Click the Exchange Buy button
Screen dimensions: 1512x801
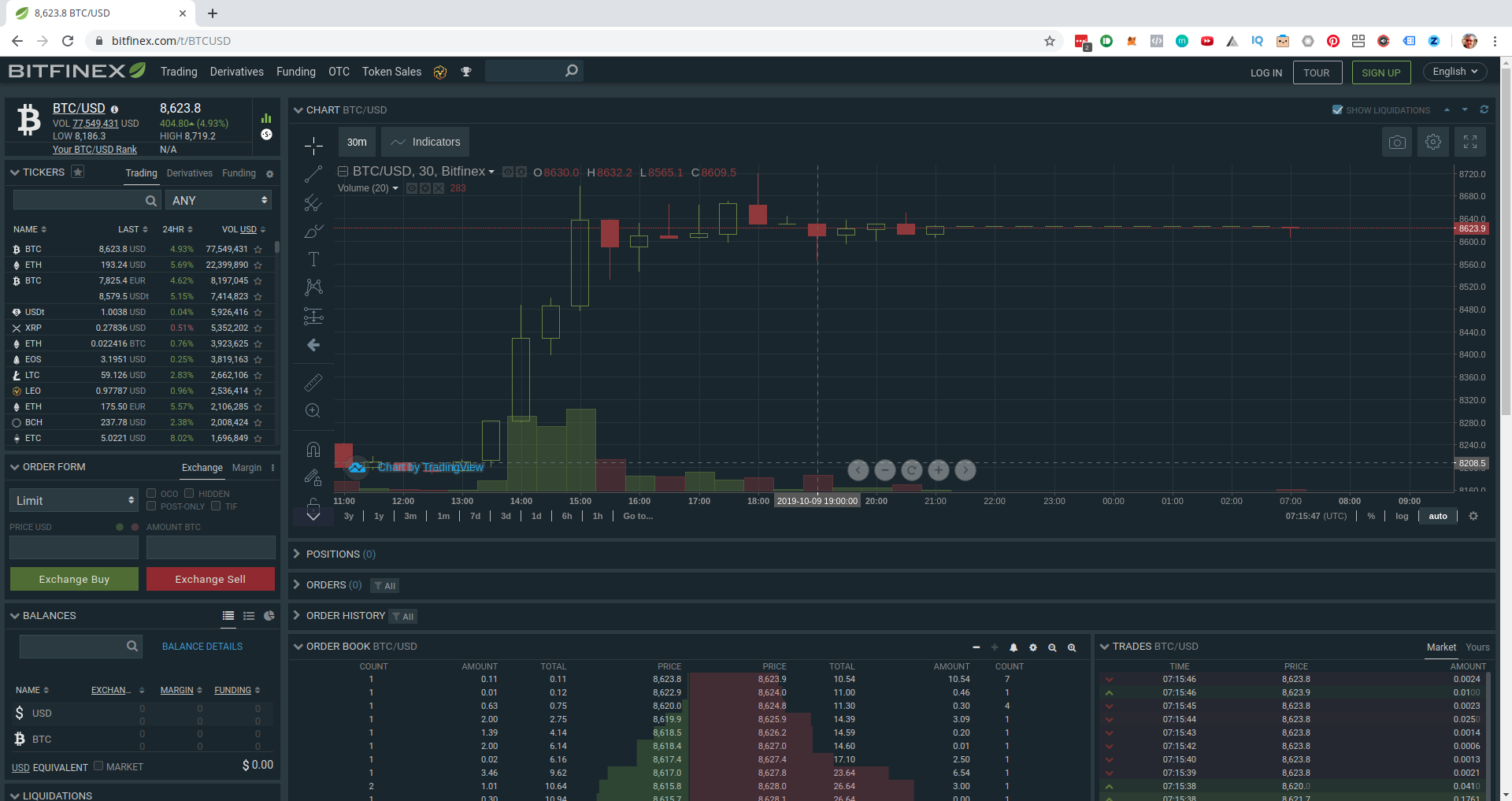tap(74, 579)
